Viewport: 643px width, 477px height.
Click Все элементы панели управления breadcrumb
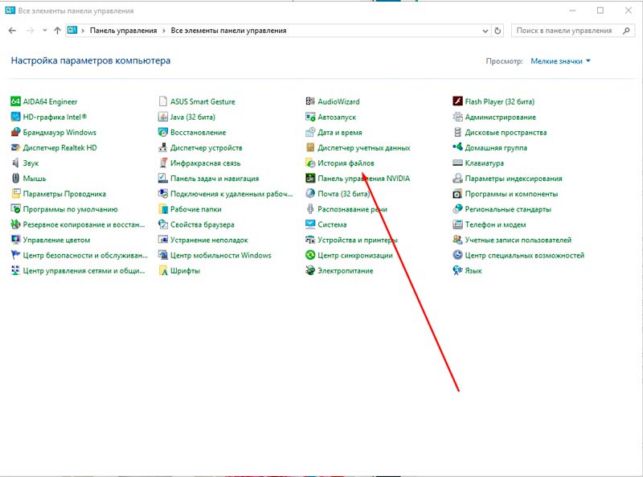pyautogui.click(x=228, y=31)
